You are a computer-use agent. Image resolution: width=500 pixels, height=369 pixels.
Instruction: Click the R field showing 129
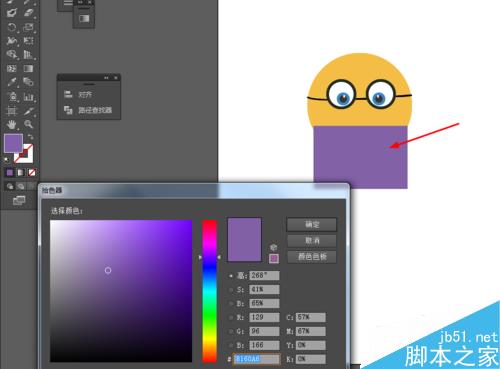coord(264,317)
